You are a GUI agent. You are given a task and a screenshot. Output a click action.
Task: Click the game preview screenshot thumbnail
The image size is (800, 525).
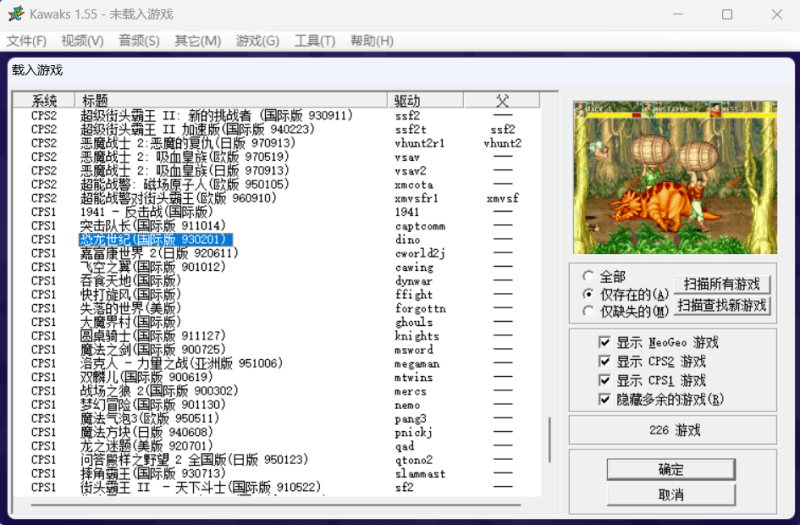(675, 177)
